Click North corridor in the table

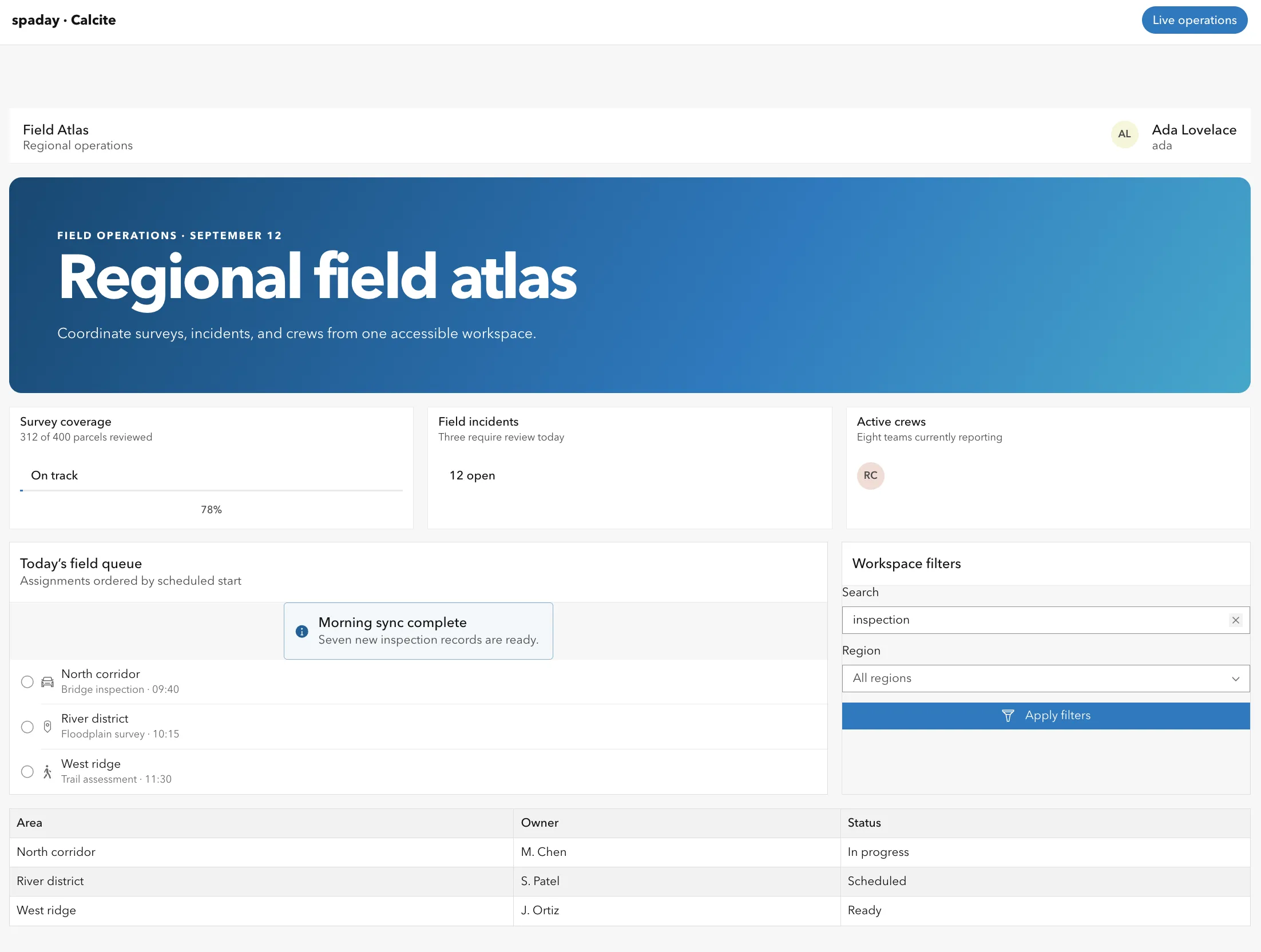[x=261, y=852]
